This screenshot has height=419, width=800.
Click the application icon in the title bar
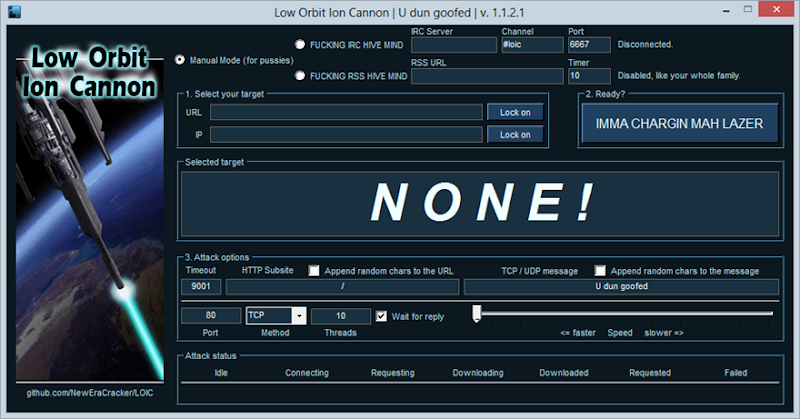pyautogui.click(x=14, y=12)
